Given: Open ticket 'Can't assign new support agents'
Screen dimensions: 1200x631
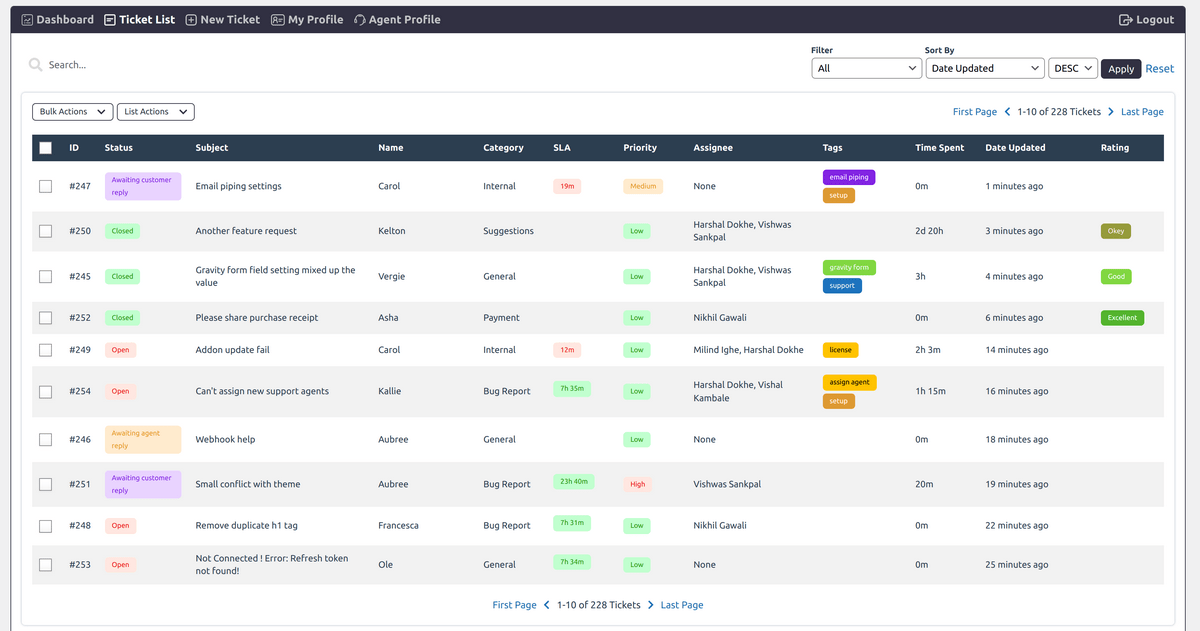Looking at the screenshot, I should click(x=262, y=392).
